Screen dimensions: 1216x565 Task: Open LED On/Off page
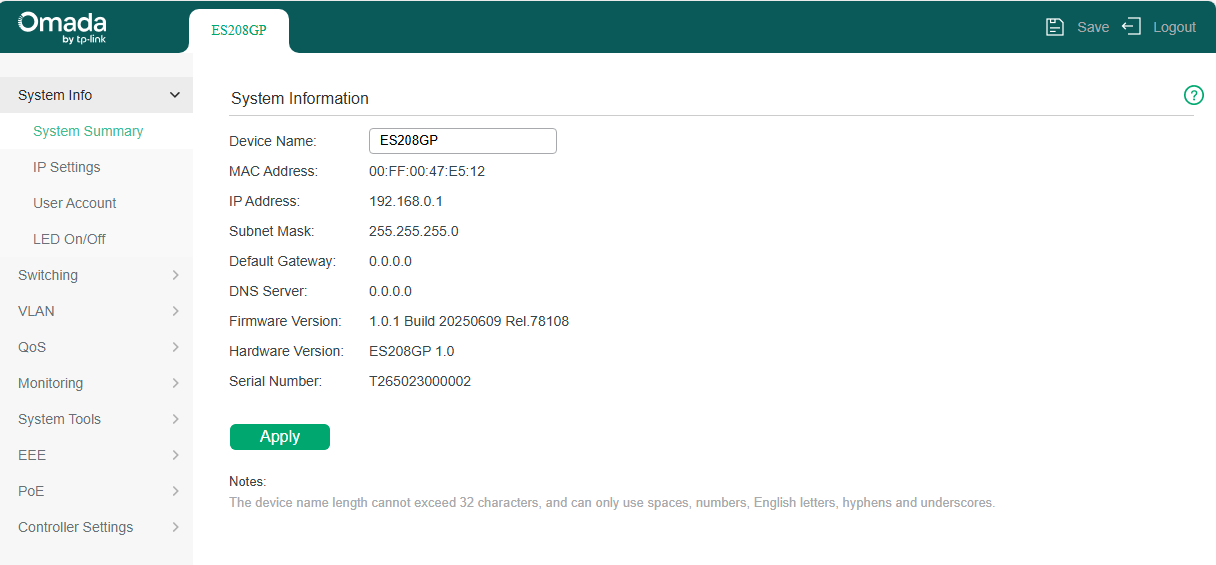pos(69,239)
